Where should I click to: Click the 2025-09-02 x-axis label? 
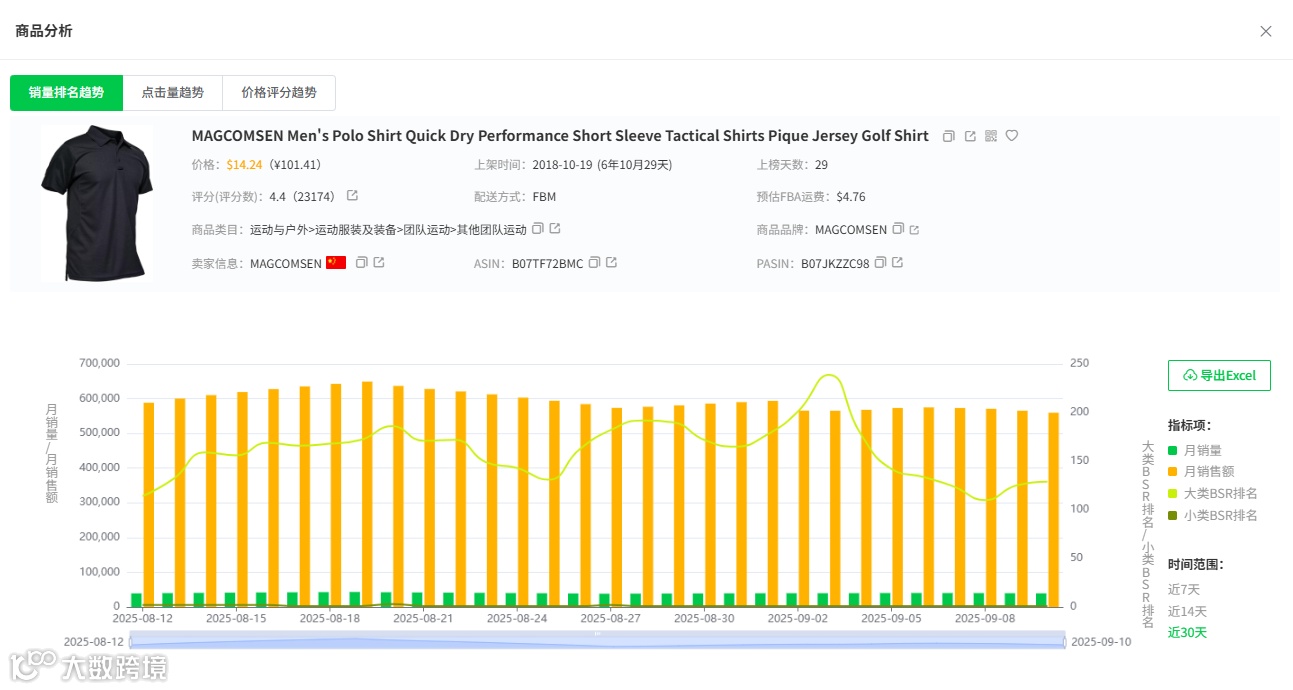pyautogui.click(x=798, y=619)
